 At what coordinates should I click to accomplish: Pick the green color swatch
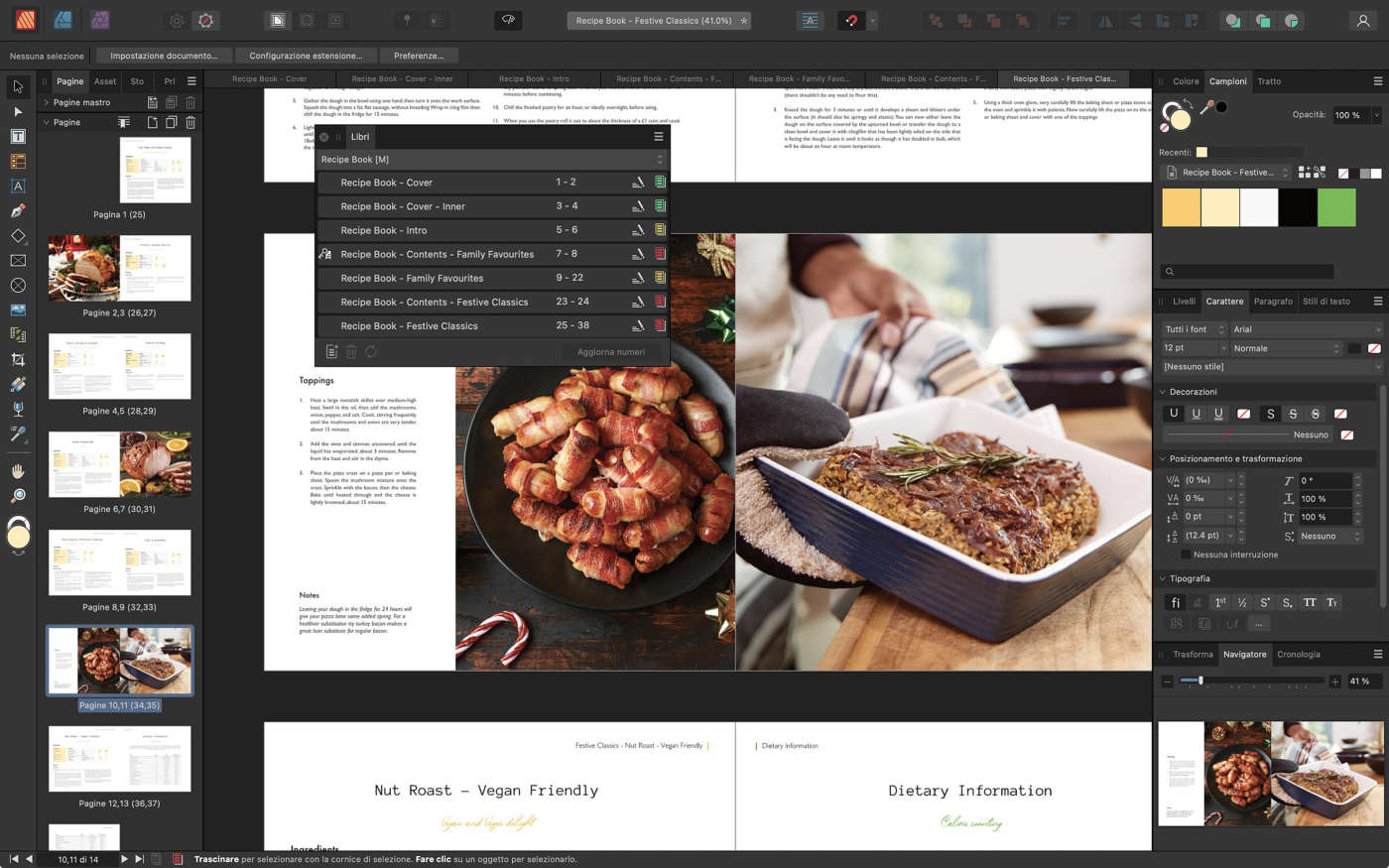coord(1336,208)
